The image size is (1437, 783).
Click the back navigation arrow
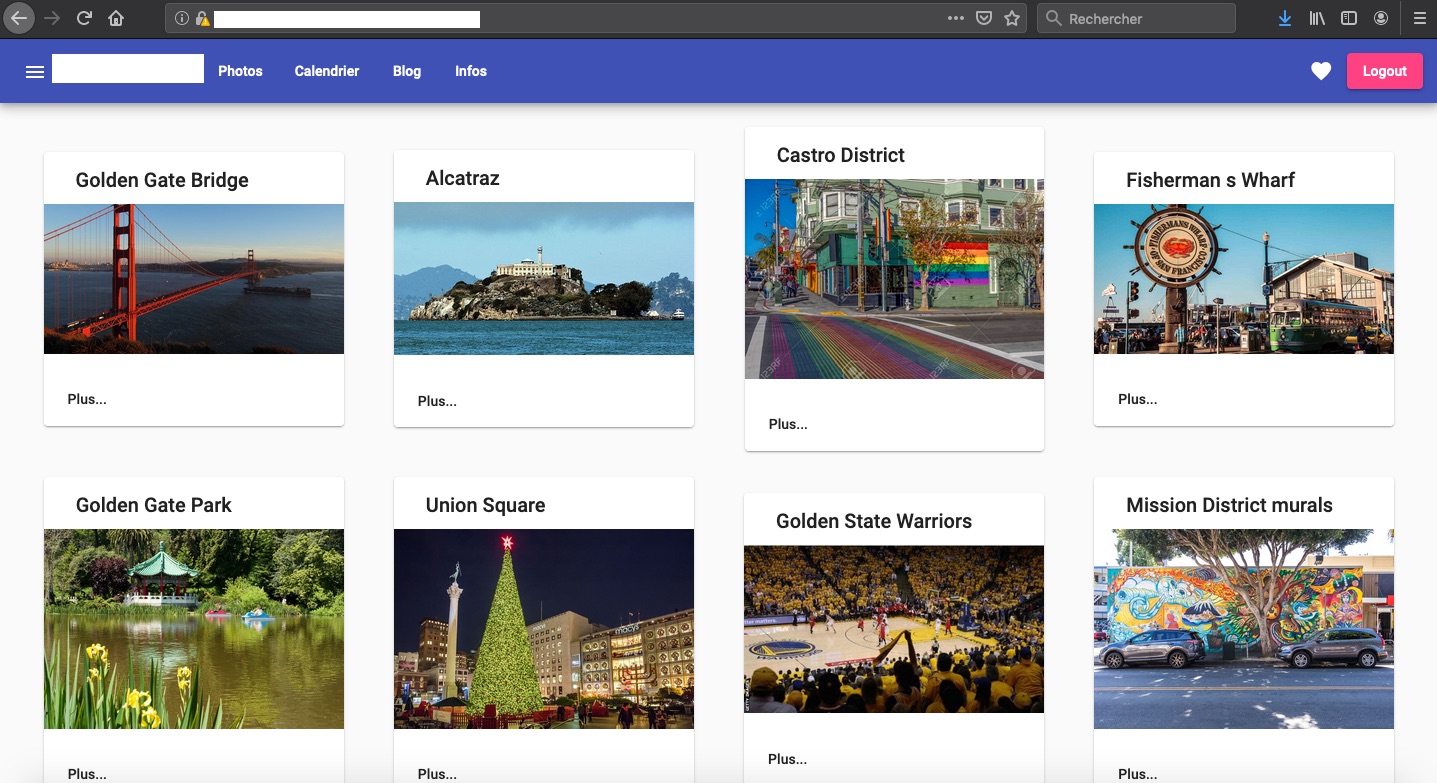[x=18, y=17]
